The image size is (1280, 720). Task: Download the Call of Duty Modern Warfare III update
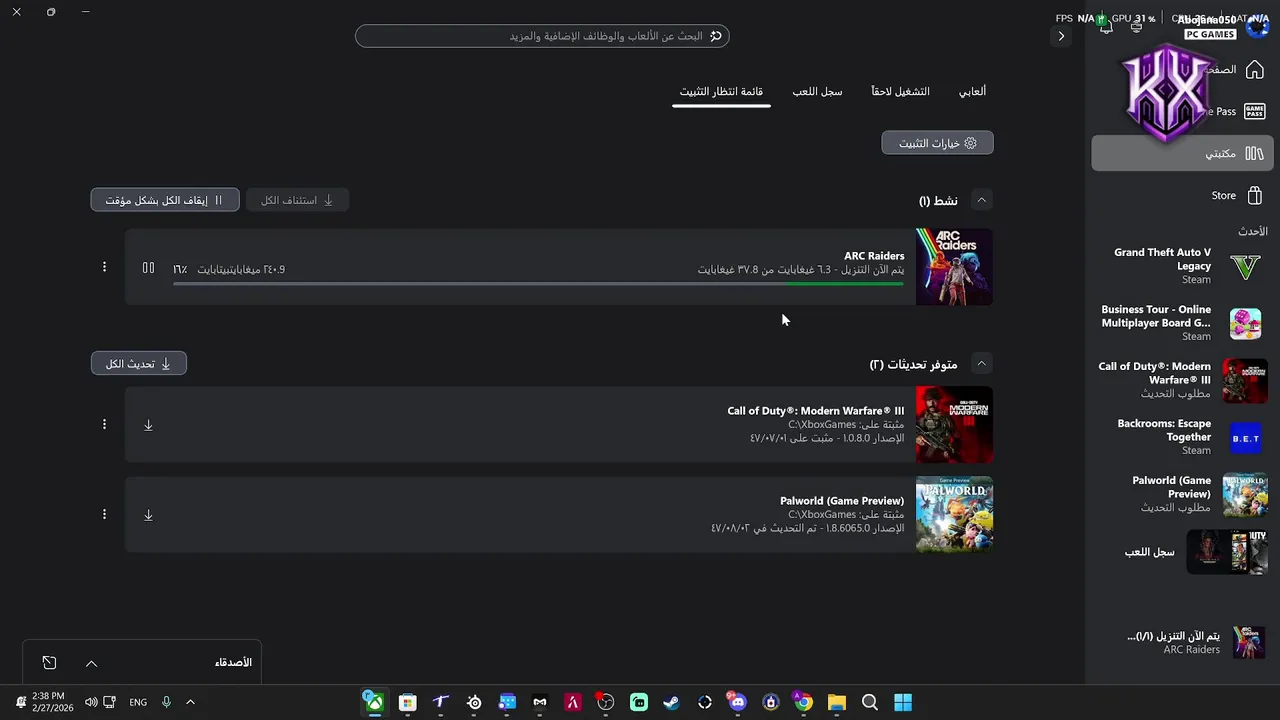click(x=148, y=425)
